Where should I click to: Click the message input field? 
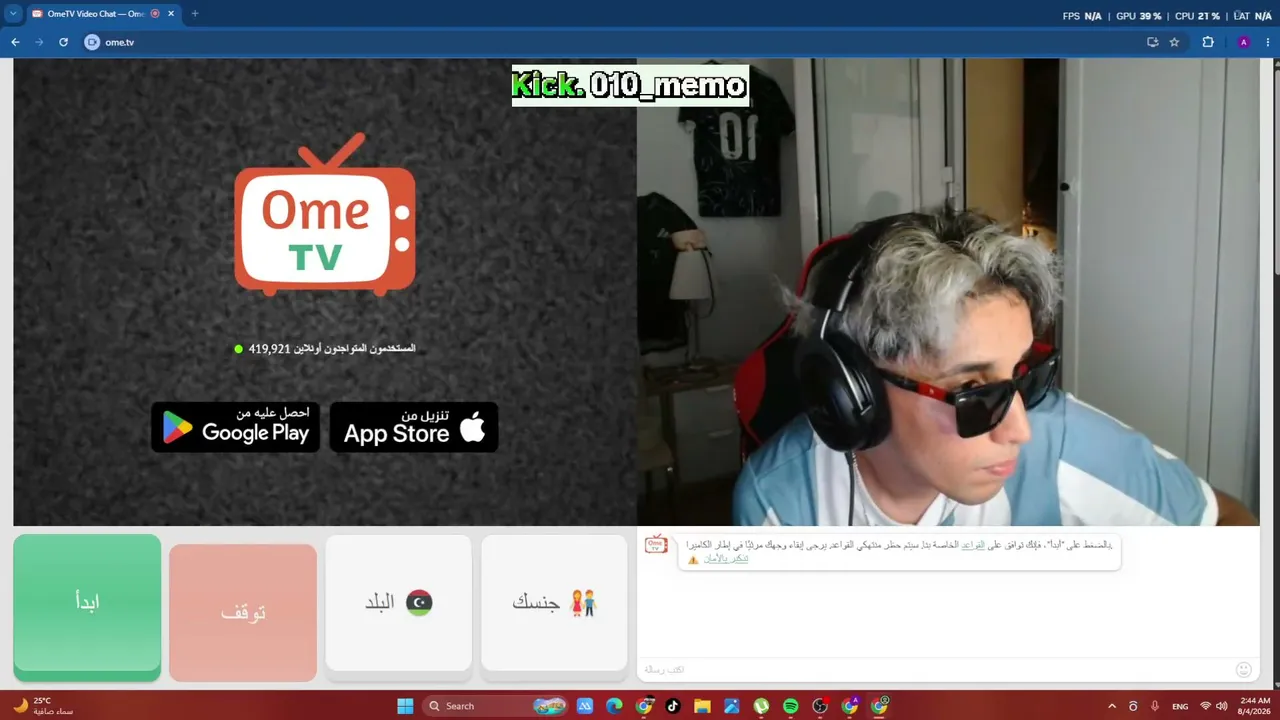pyautogui.click(x=935, y=669)
